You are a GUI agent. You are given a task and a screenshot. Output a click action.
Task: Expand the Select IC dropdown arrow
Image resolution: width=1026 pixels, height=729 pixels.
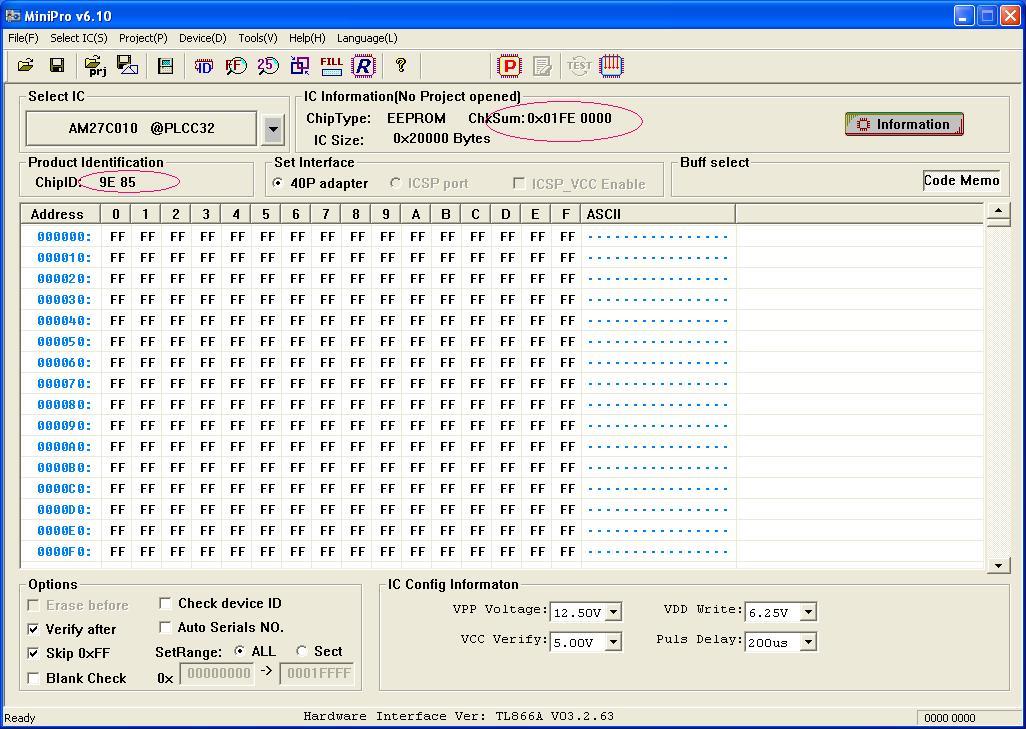[273, 129]
